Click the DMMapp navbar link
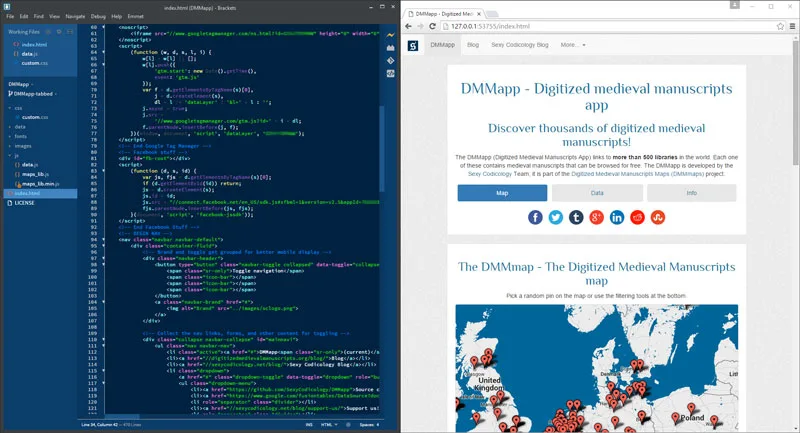800x433 pixels. tap(442, 45)
